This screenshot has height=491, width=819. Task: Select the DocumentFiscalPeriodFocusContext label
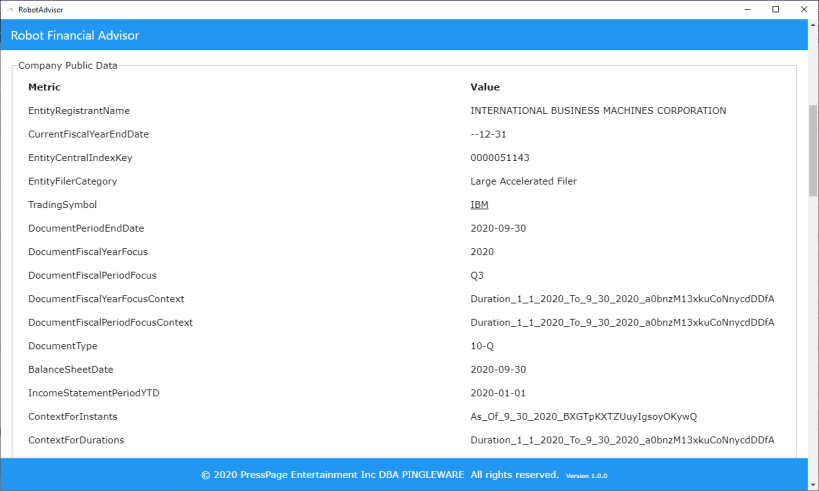pyautogui.click(x=110, y=322)
